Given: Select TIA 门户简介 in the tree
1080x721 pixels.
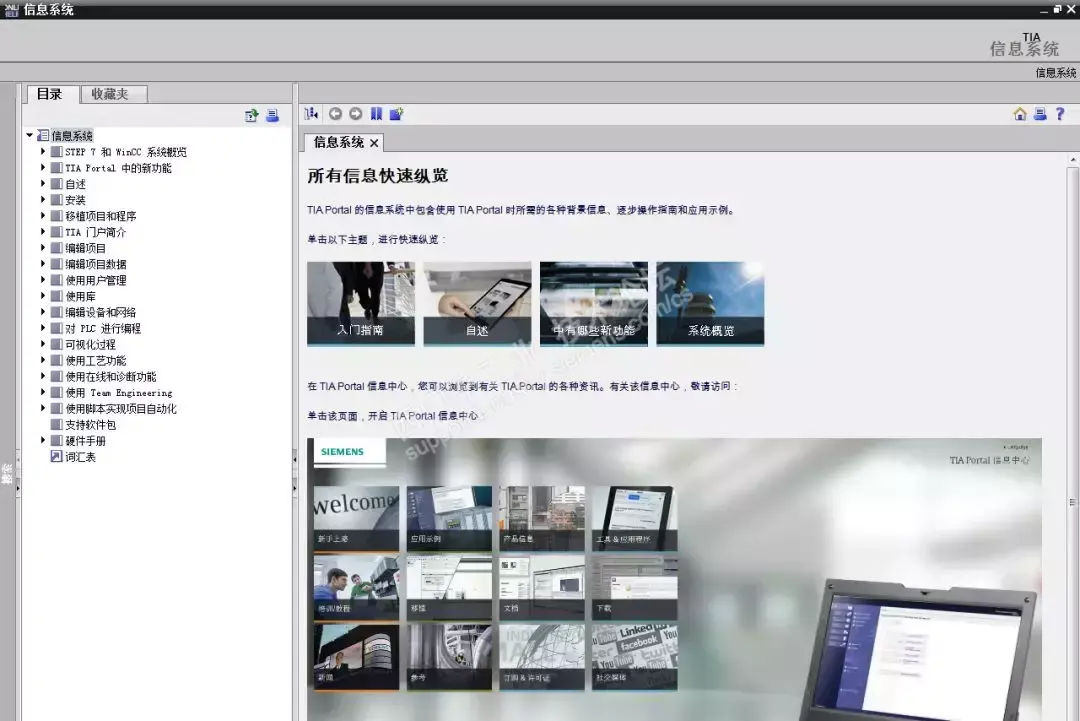Looking at the screenshot, I should click(96, 232).
